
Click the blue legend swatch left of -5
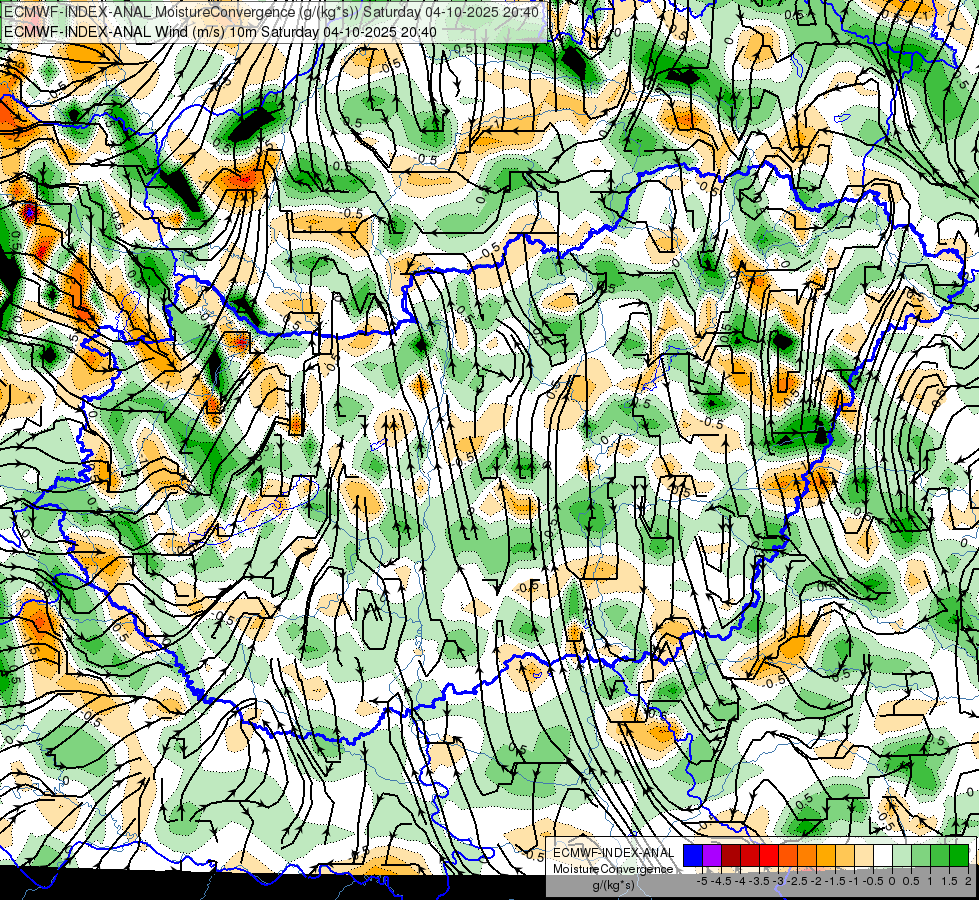click(x=693, y=856)
